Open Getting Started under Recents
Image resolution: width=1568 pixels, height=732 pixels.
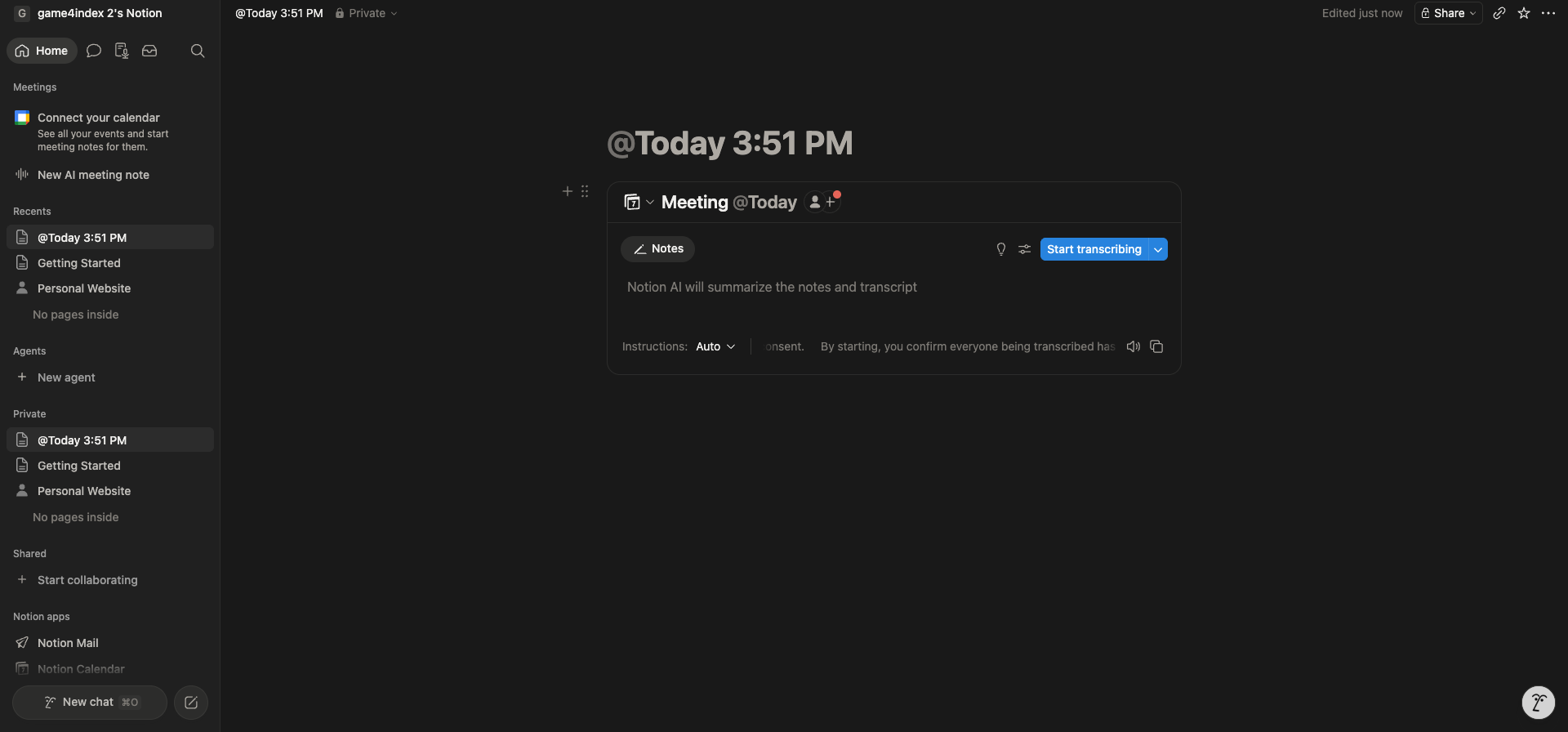pyautogui.click(x=110, y=263)
